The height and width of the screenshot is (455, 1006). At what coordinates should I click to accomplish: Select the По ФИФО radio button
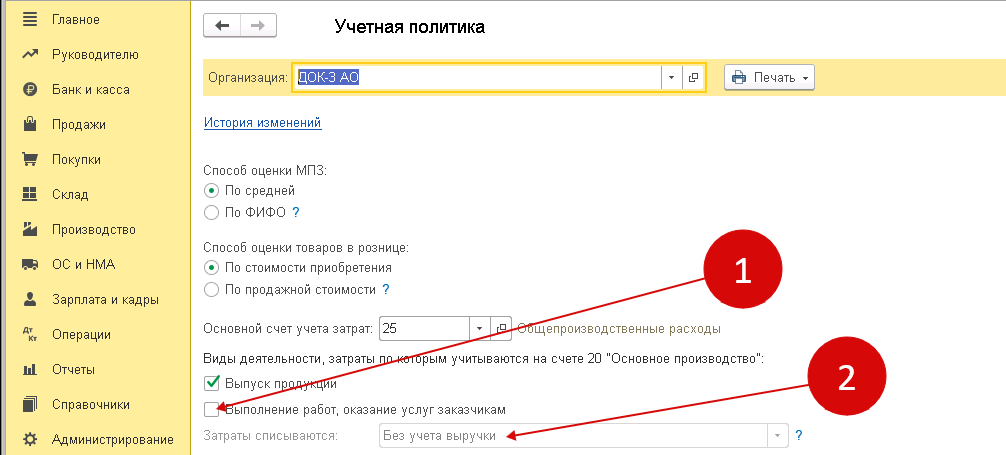pyautogui.click(x=211, y=212)
